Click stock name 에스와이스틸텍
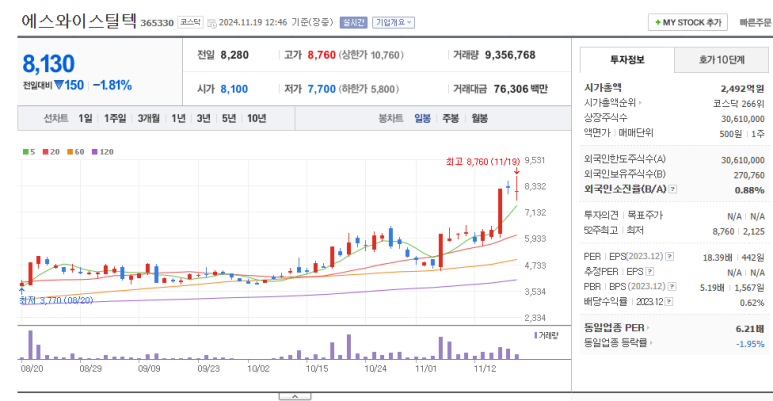The height and width of the screenshot is (401, 773). click(x=79, y=21)
